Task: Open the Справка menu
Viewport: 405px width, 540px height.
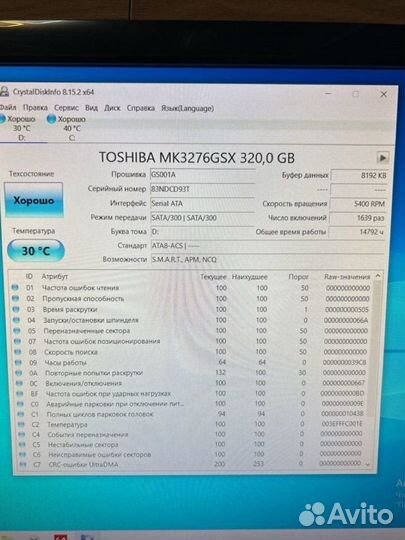Action: click(141, 108)
